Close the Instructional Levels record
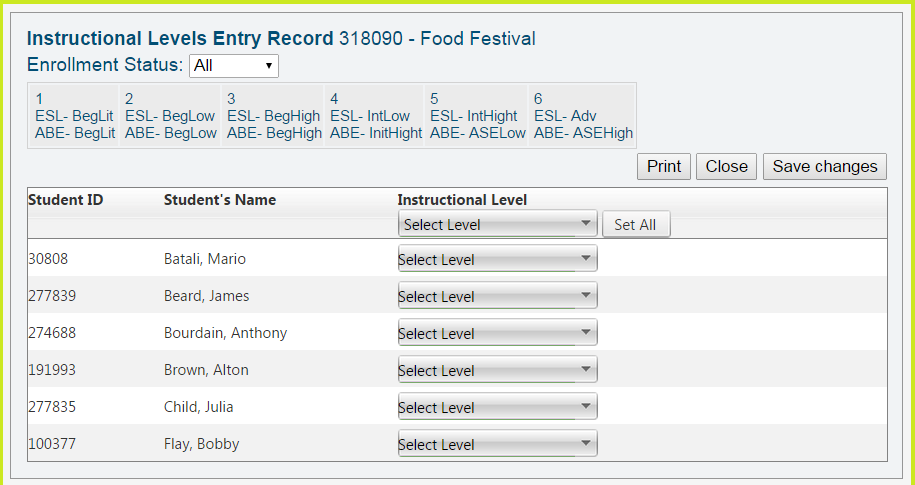Viewport: 915px width, 485px height. pos(726,167)
